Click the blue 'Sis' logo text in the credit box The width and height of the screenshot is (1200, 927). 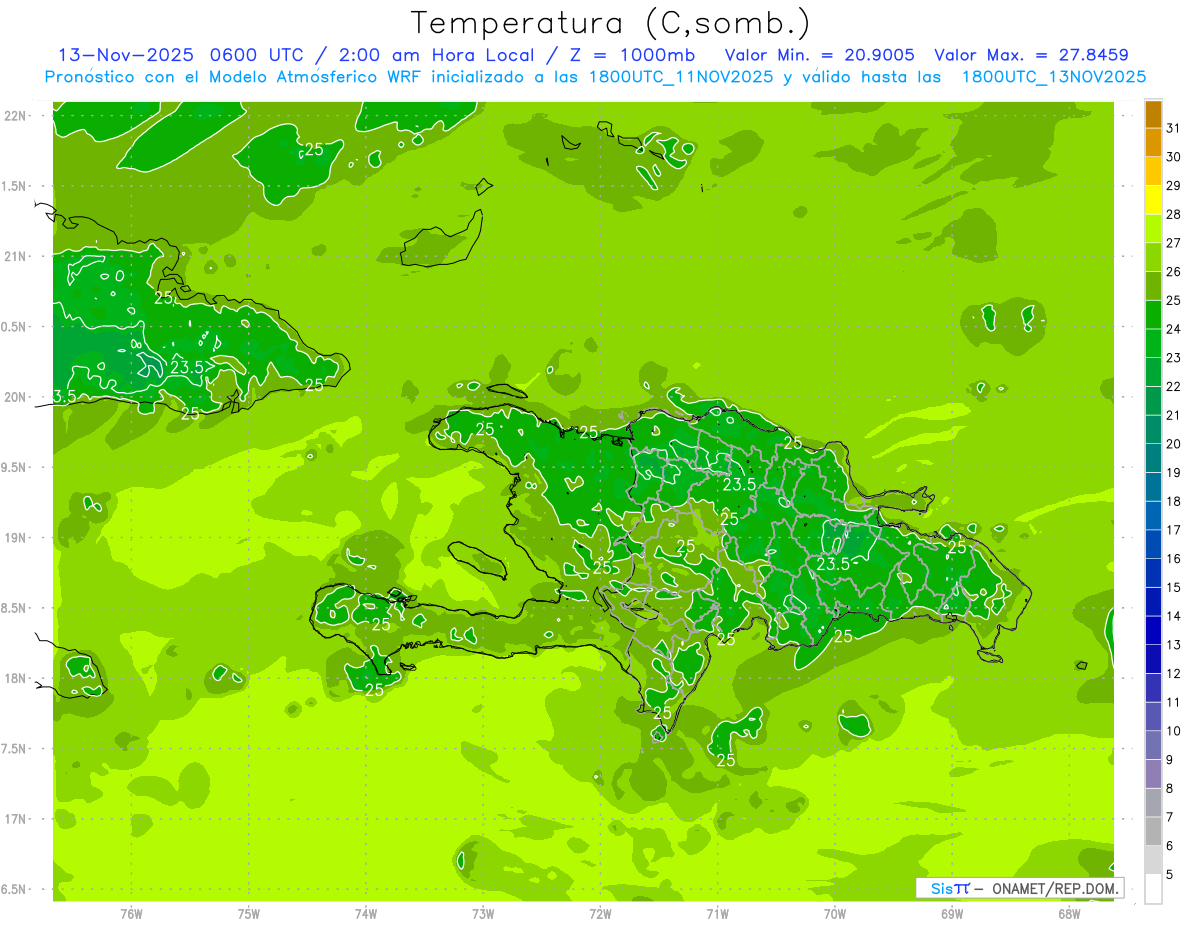tap(941, 888)
